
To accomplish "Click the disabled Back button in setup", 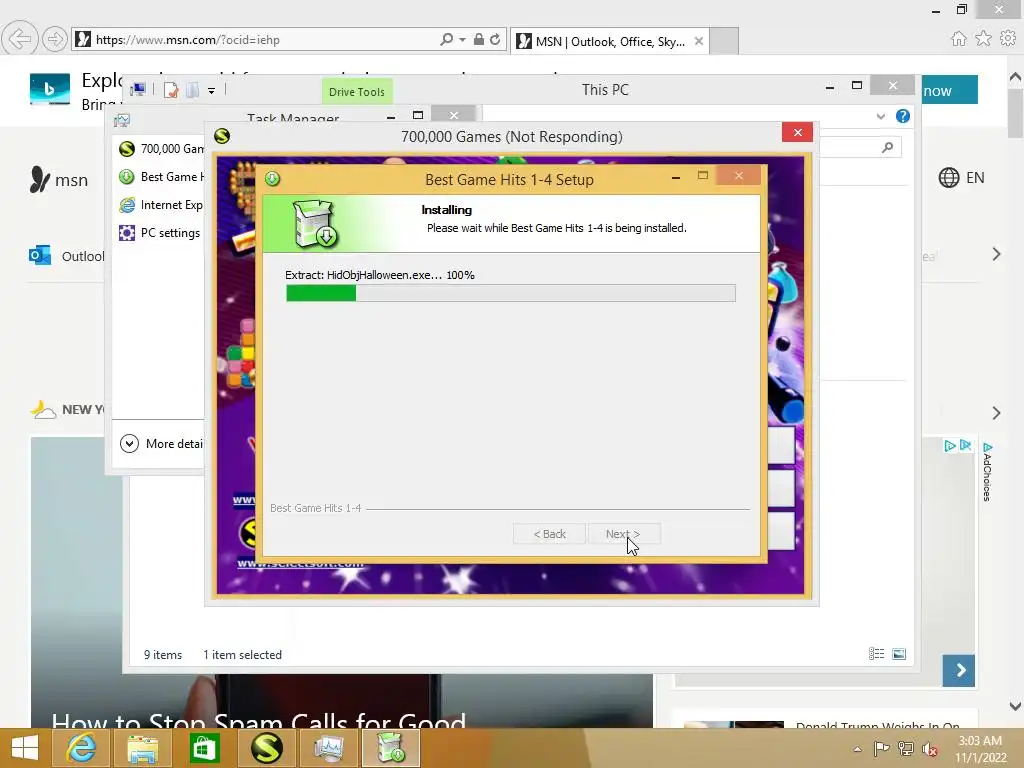I will 549,534.
